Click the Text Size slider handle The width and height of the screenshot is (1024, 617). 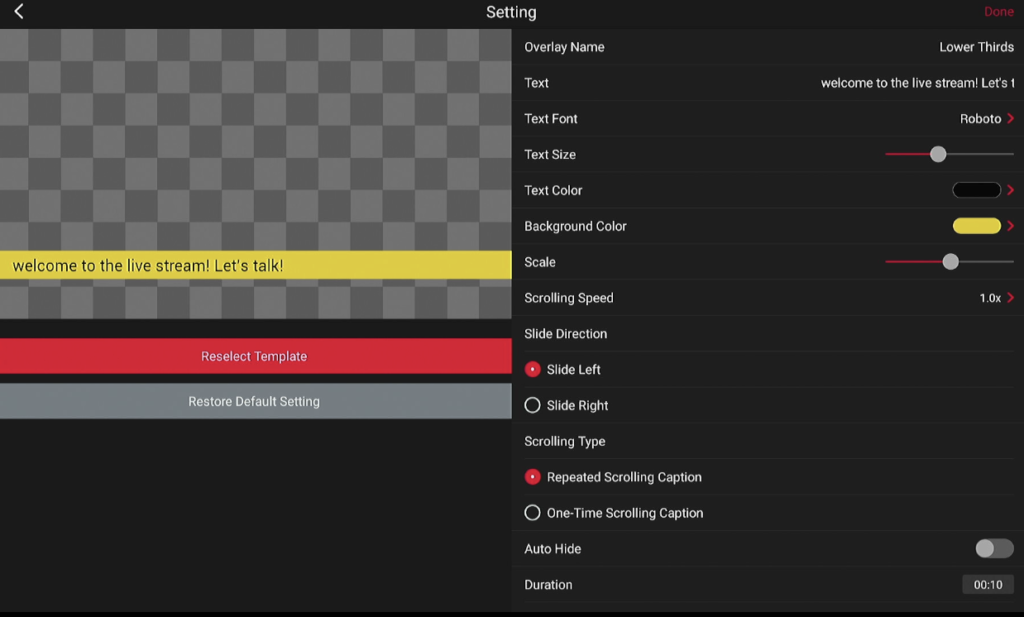[x=938, y=154]
